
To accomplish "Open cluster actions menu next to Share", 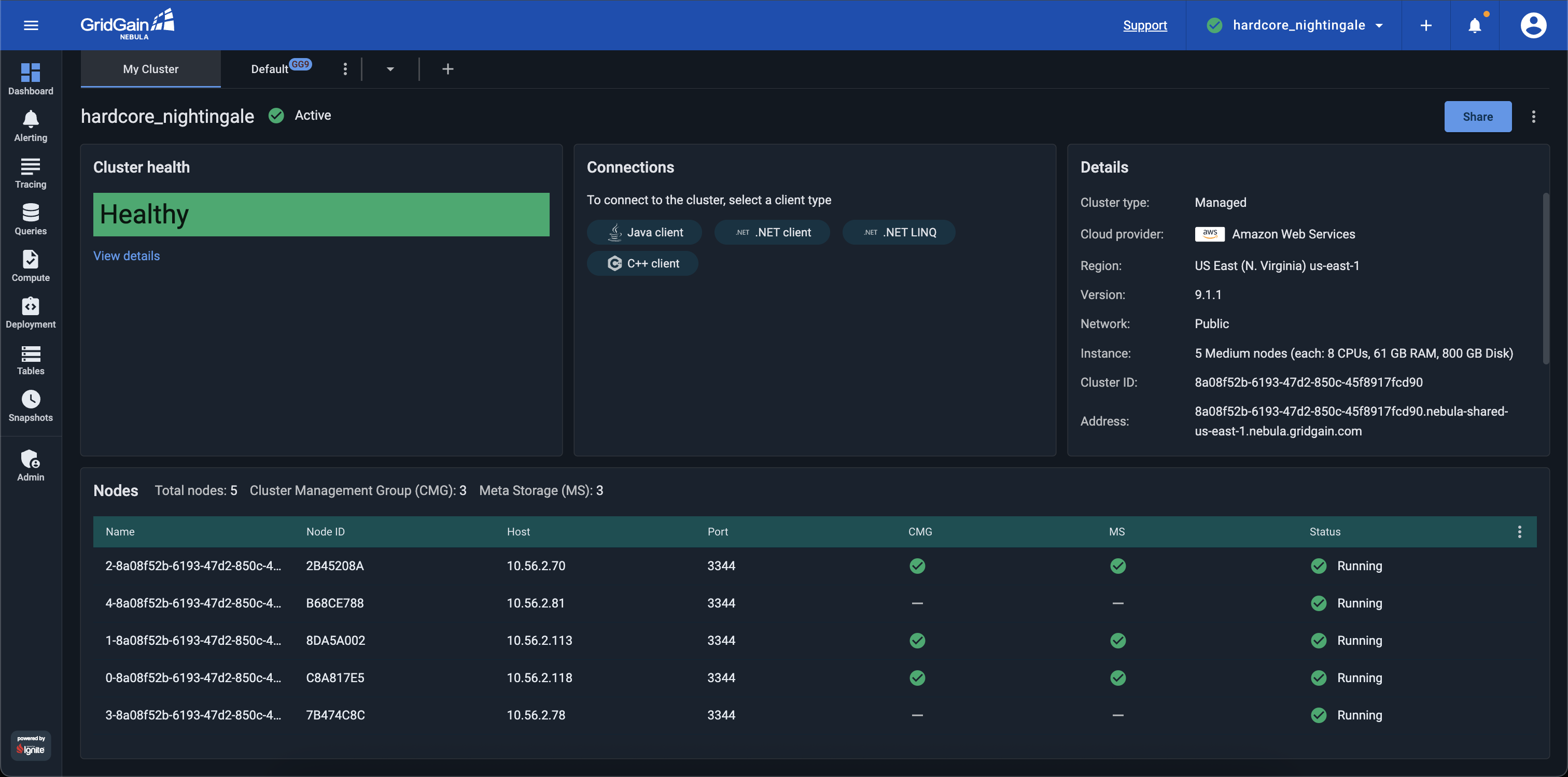I will click(1533, 116).
